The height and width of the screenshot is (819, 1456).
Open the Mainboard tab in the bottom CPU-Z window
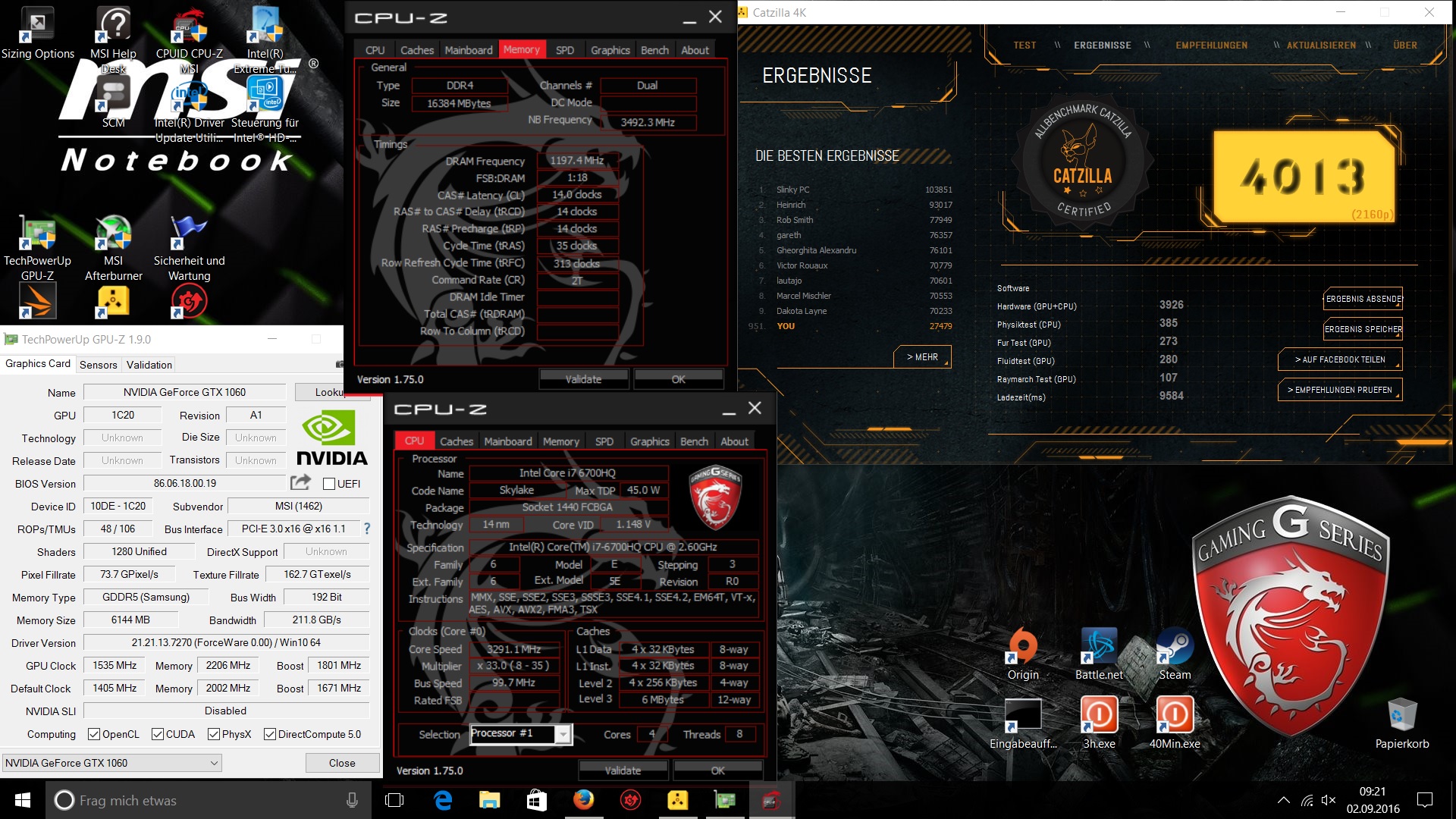(x=508, y=441)
